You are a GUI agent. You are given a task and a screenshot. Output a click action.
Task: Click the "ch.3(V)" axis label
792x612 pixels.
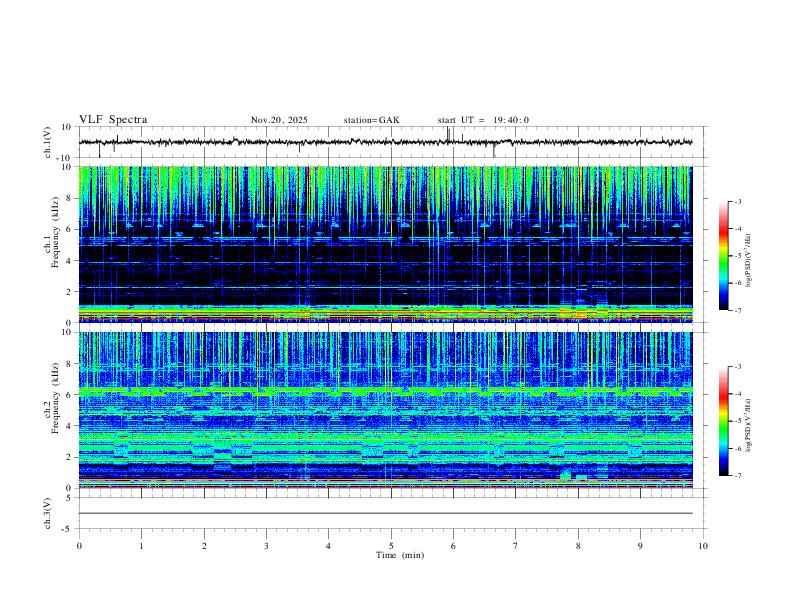coord(48,513)
